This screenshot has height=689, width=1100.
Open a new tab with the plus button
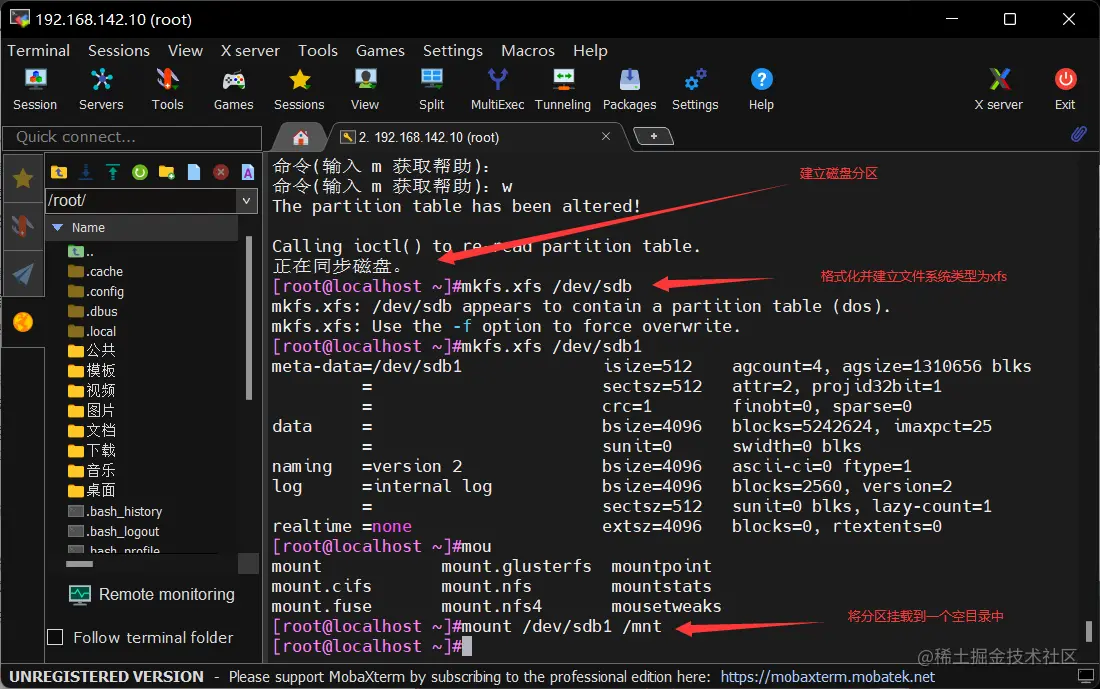(x=653, y=136)
